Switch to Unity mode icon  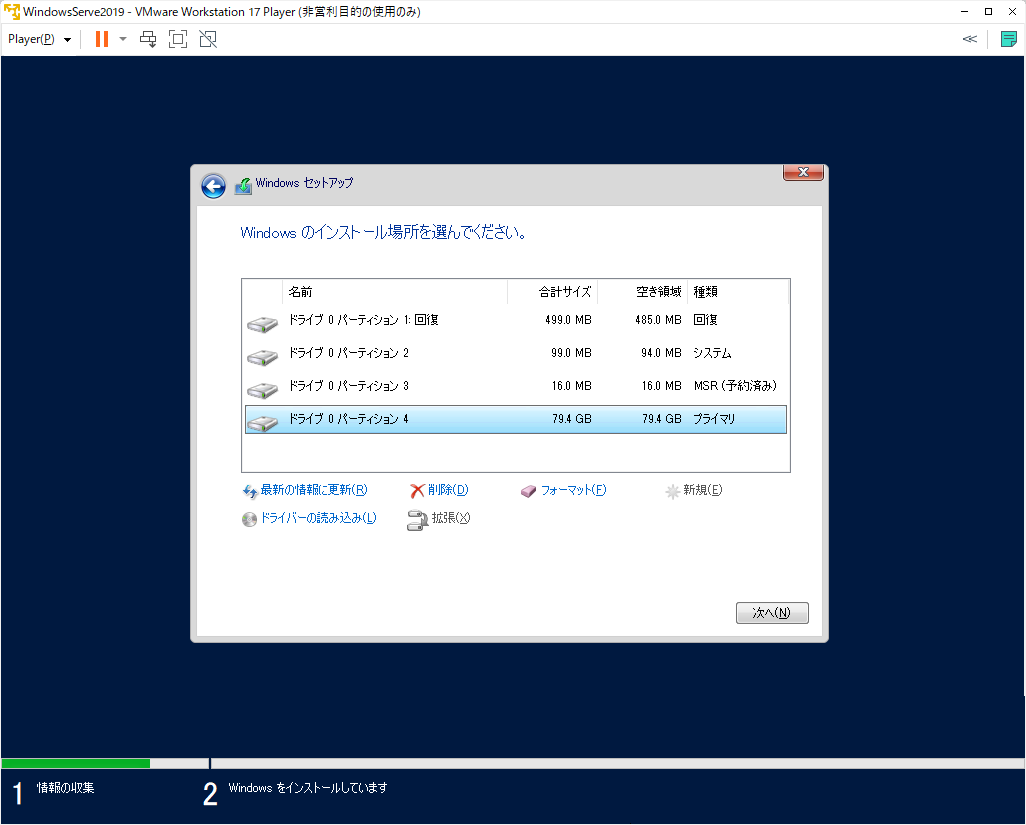[x=208, y=39]
